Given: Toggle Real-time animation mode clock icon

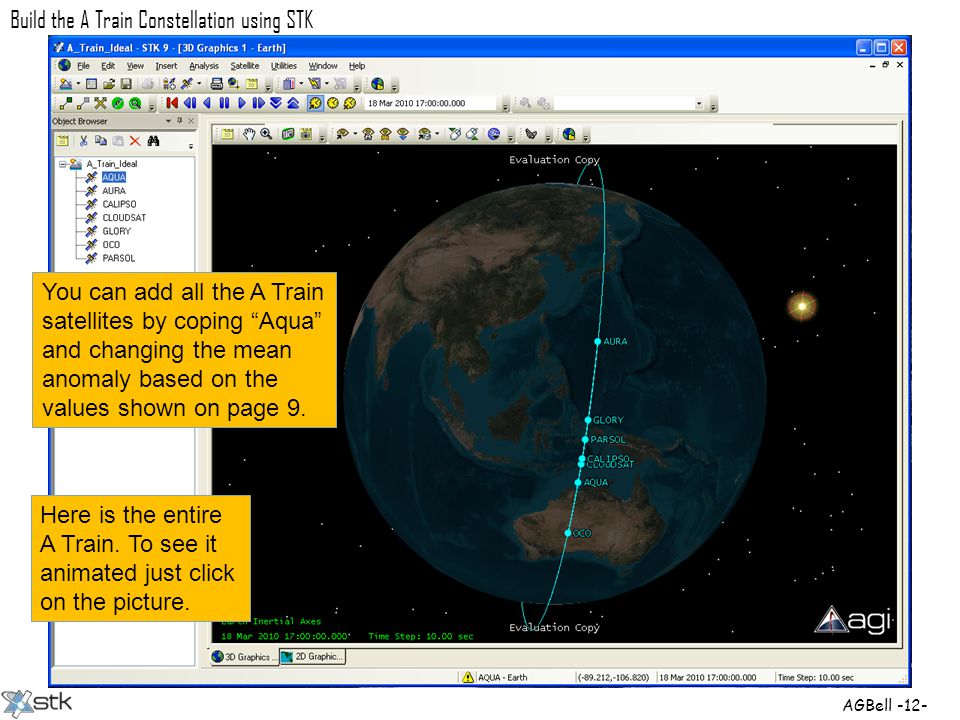Looking at the screenshot, I should [332, 103].
